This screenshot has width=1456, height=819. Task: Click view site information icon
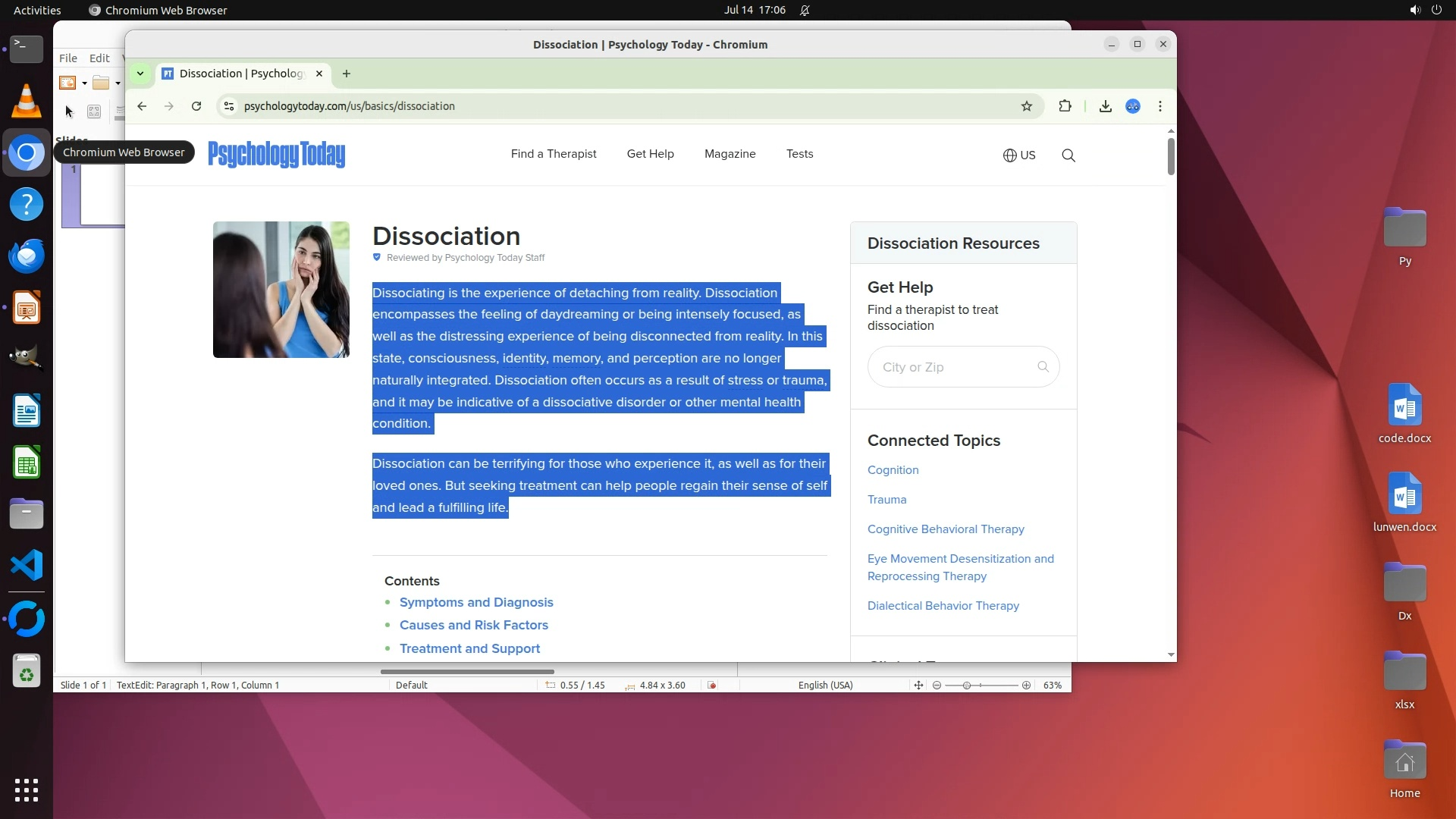pos(228,106)
